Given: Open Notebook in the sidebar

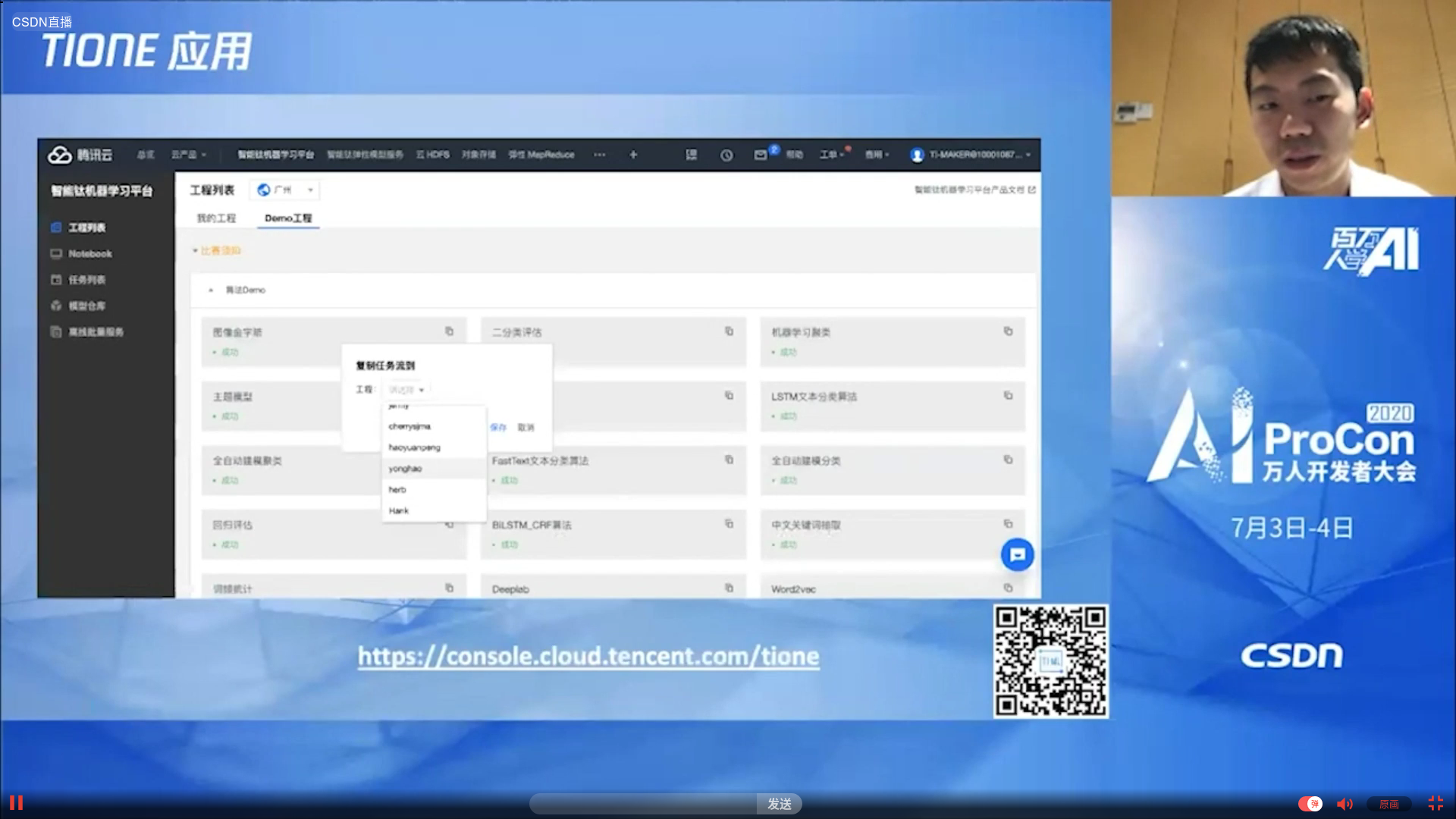Looking at the screenshot, I should [89, 254].
